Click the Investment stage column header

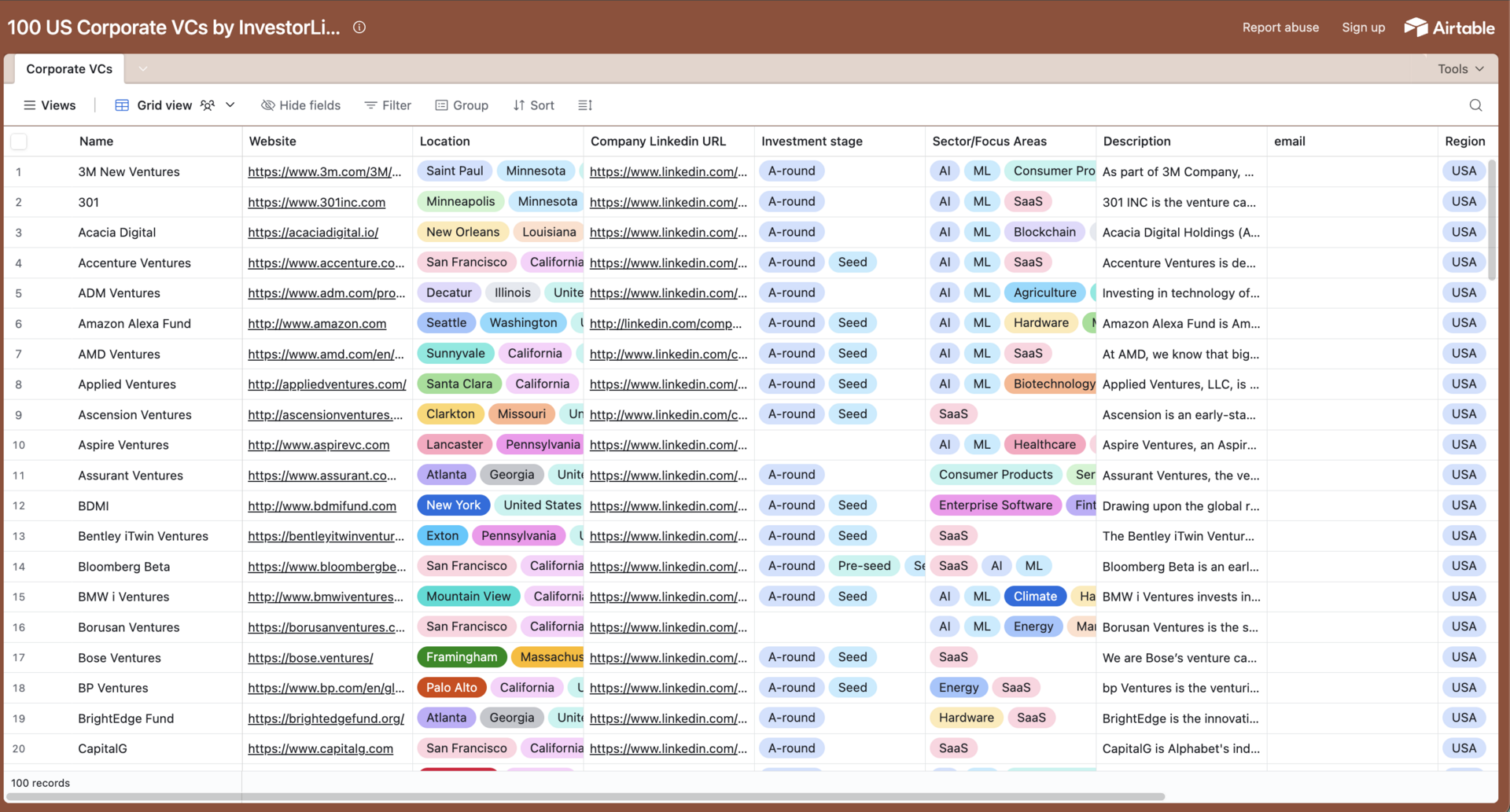pyautogui.click(x=812, y=141)
